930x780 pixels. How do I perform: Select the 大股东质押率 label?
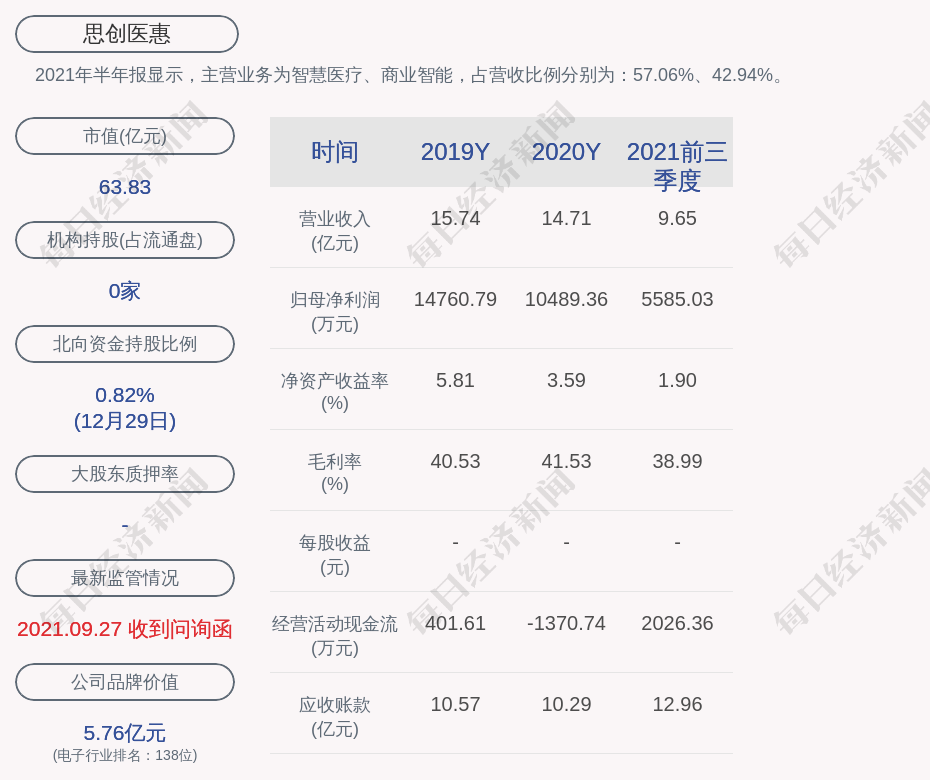[x=125, y=474]
